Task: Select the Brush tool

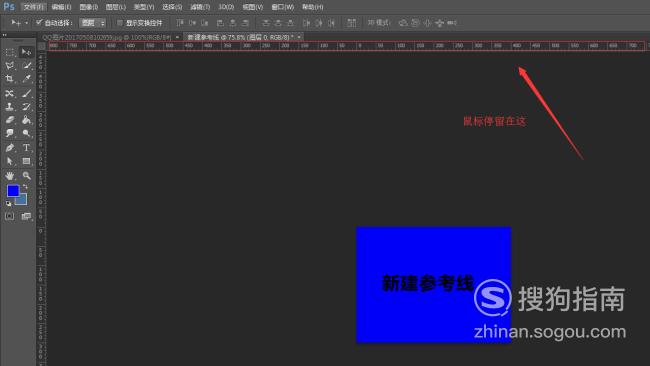Action: coord(26,93)
